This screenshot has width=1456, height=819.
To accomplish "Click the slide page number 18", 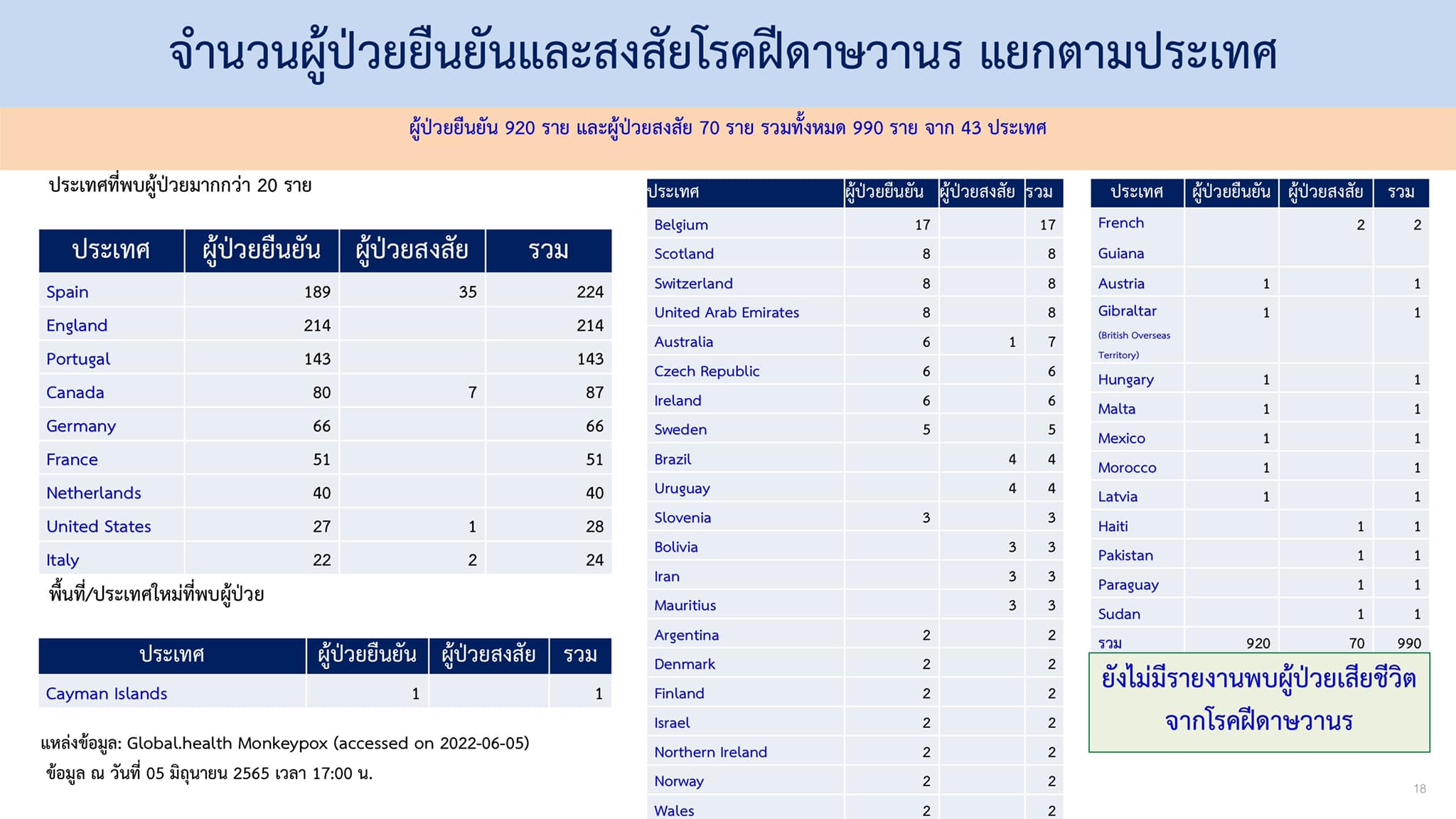I will (1420, 788).
